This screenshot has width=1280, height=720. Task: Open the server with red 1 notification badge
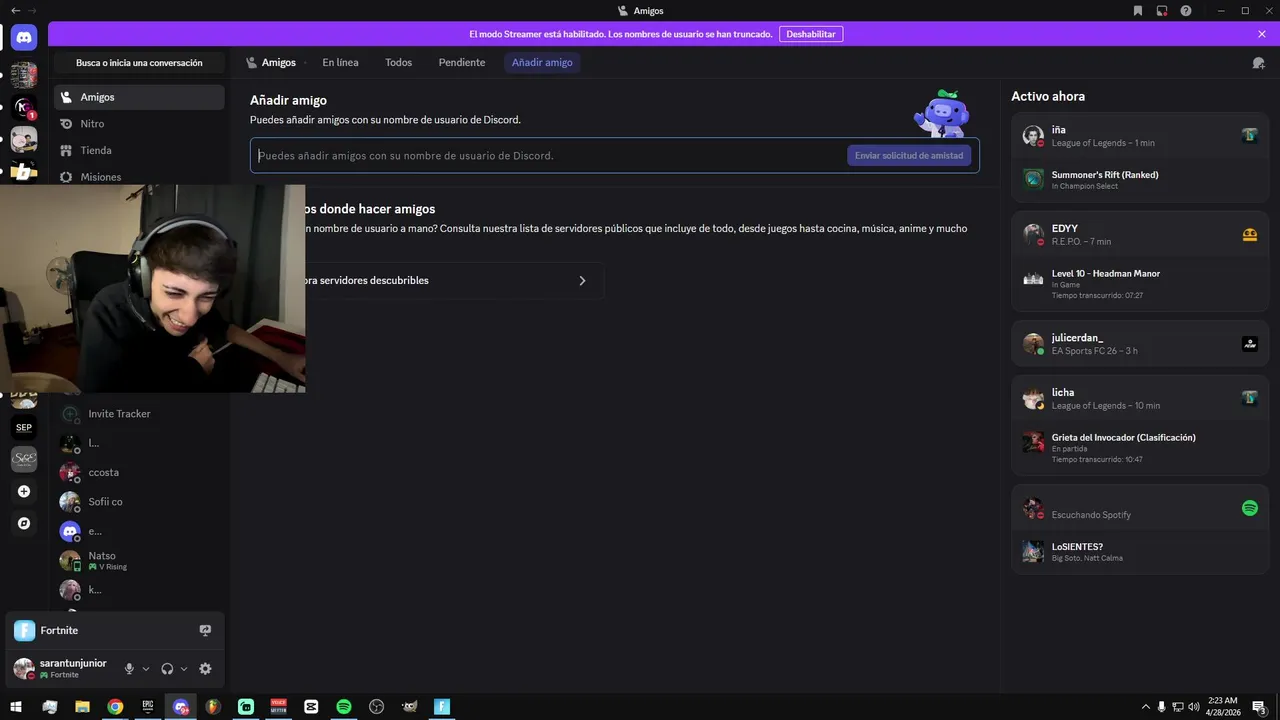click(x=24, y=107)
